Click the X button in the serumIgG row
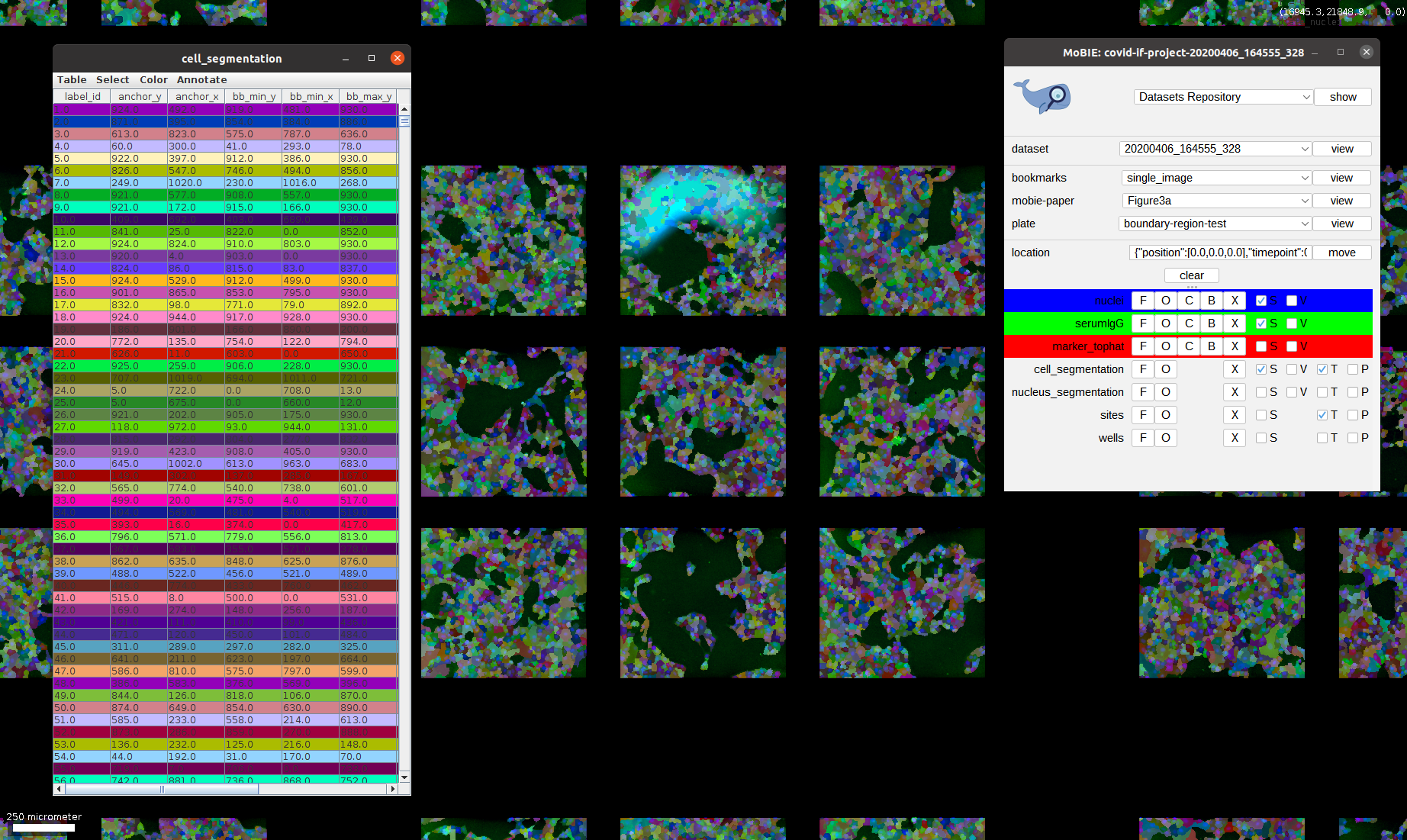The image size is (1407, 840). click(1235, 323)
